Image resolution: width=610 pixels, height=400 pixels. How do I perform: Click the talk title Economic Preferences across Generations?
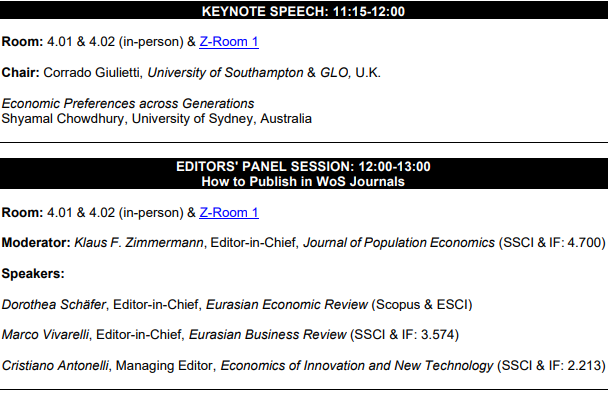(x=128, y=104)
